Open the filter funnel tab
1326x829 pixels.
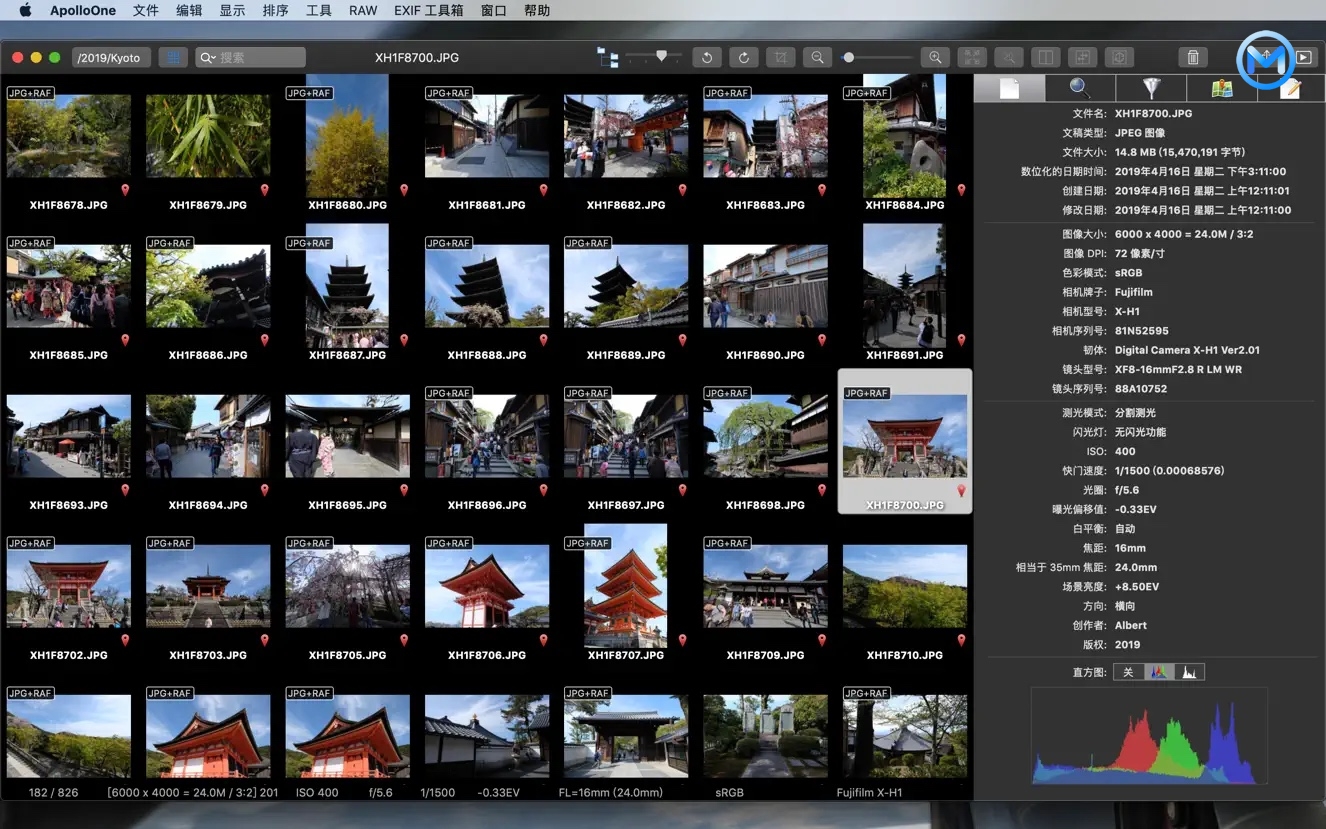click(x=1151, y=88)
